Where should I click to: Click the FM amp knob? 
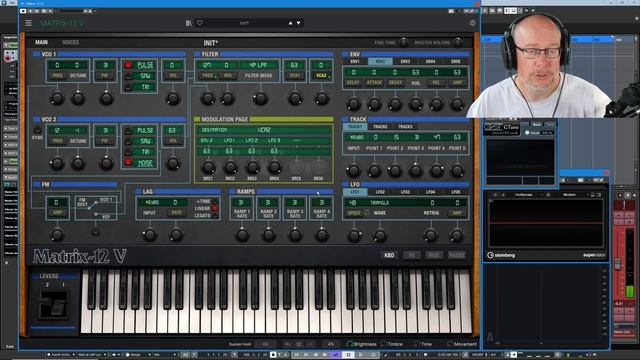click(x=57, y=235)
